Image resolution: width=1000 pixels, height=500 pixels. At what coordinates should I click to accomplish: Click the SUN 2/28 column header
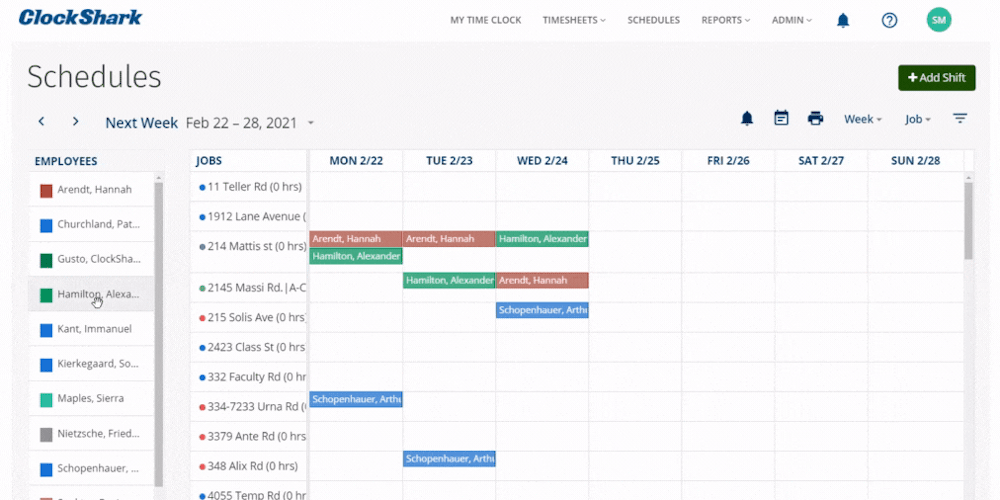(915, 161)
